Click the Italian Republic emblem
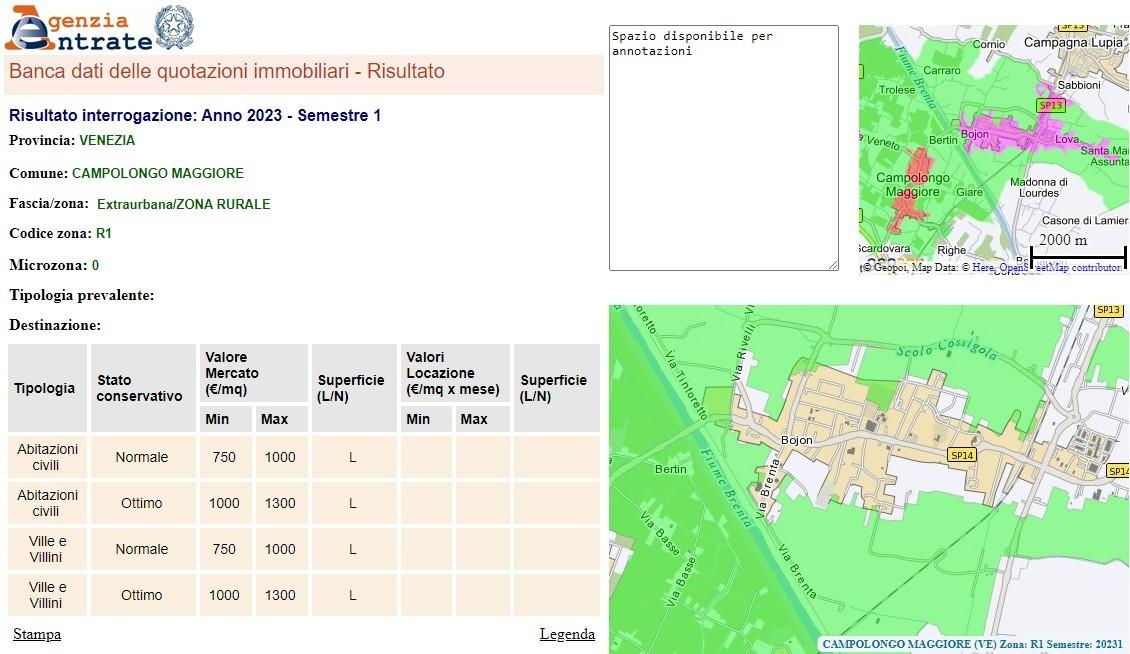Screen dimensions: 1130x654 174,27
